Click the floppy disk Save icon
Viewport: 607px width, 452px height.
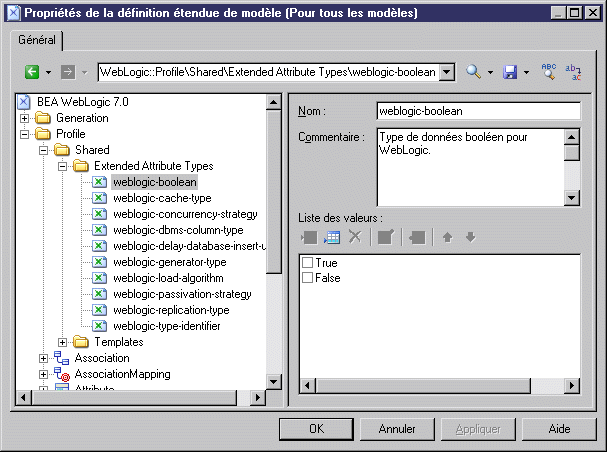tap(510, 72)
